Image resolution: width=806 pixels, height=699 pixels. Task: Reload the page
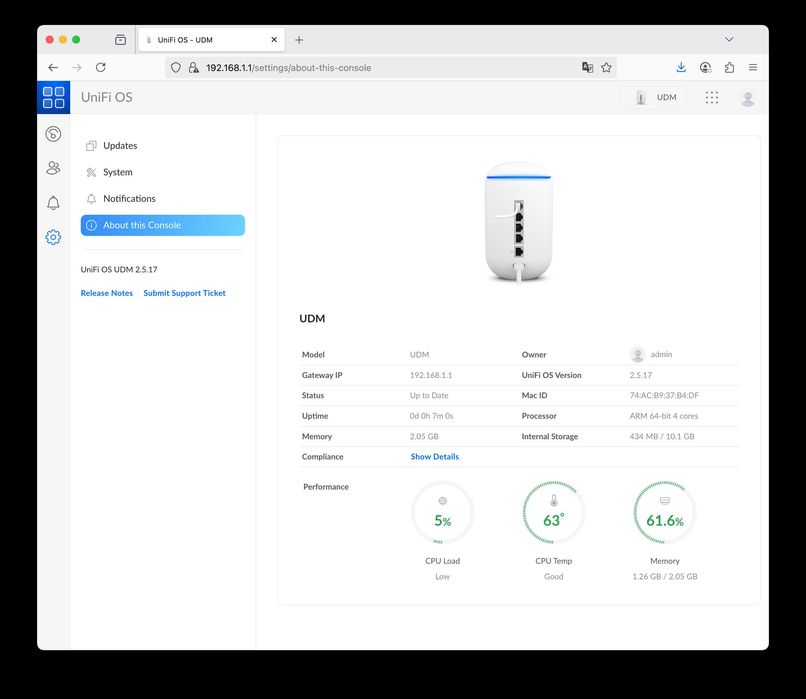pyautogui.click(x=101, y=67)
